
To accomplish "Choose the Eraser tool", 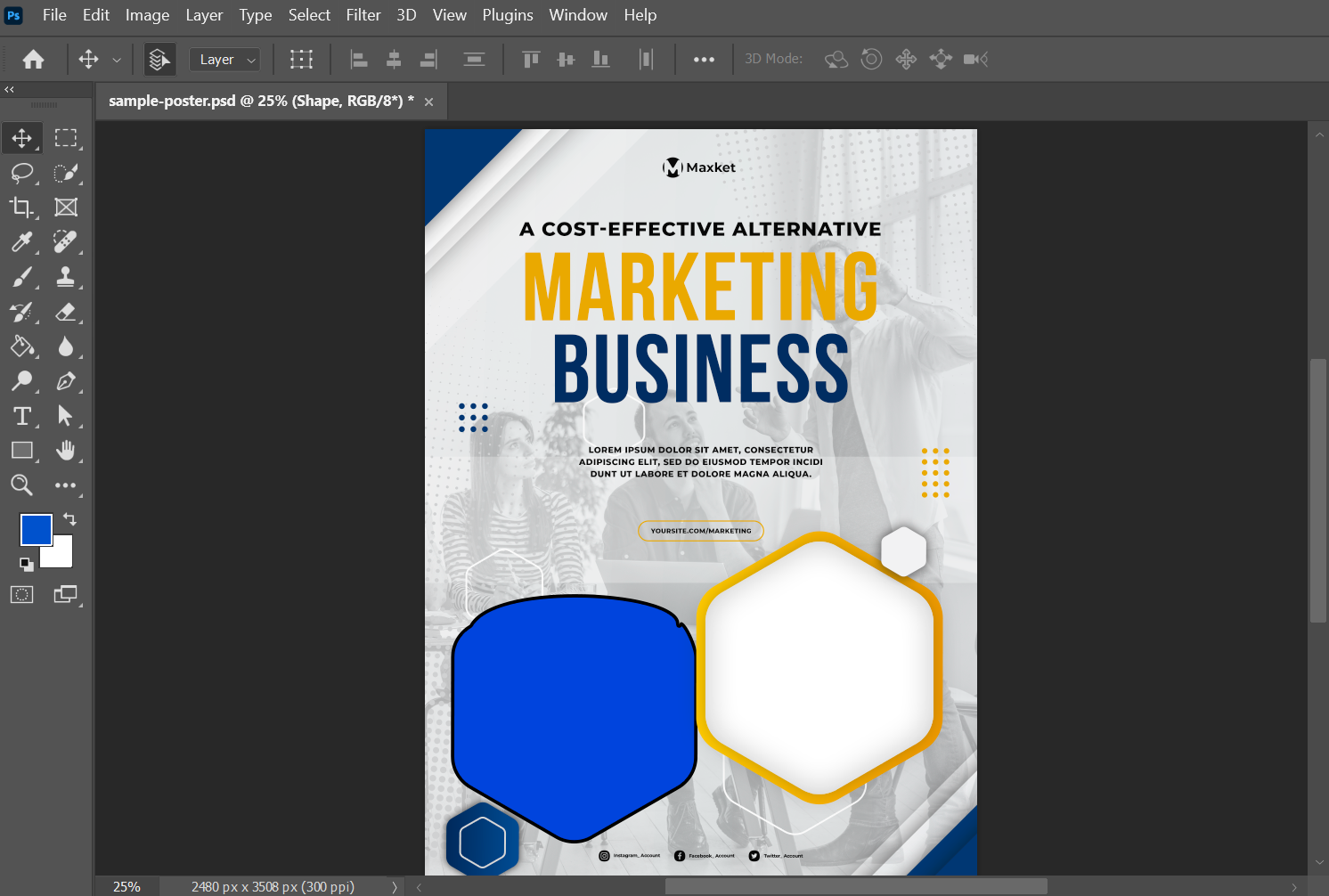I will coord(65,312).
